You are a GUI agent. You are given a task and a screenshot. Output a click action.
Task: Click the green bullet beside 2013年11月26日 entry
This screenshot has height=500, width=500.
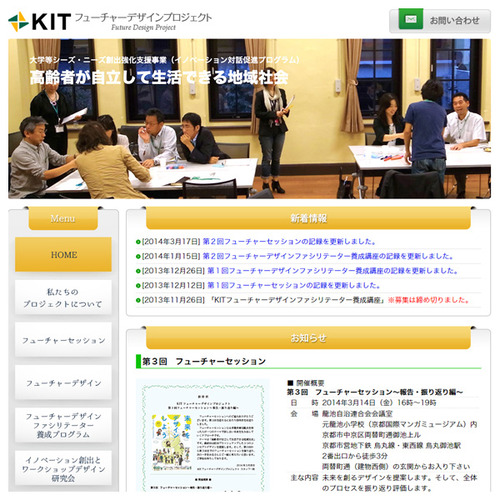tap(138, 300)
